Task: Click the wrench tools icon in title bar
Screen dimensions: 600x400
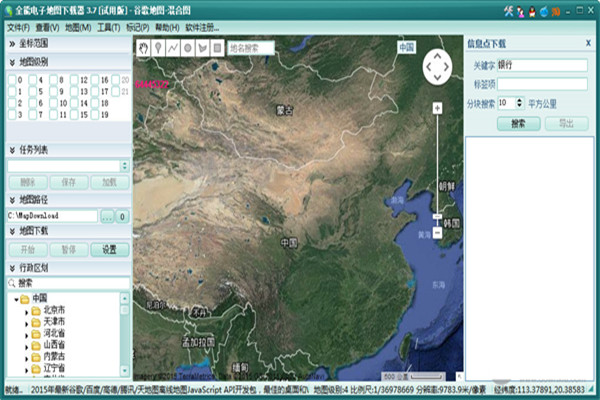Action: (x=509, y=10)
